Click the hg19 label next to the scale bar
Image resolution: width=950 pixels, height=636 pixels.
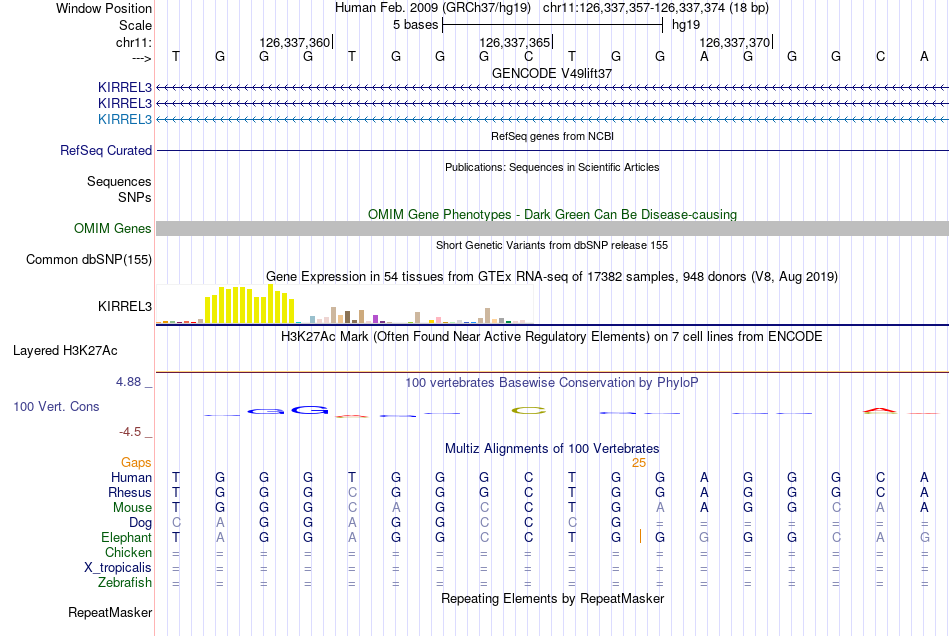pyautogui.click(x=686, y=25)
